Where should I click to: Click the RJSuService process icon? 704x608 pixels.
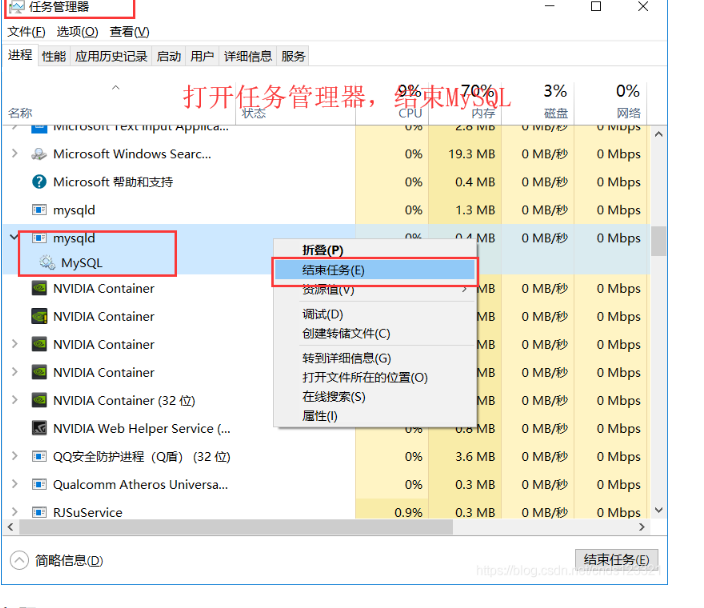coord(39,512)
